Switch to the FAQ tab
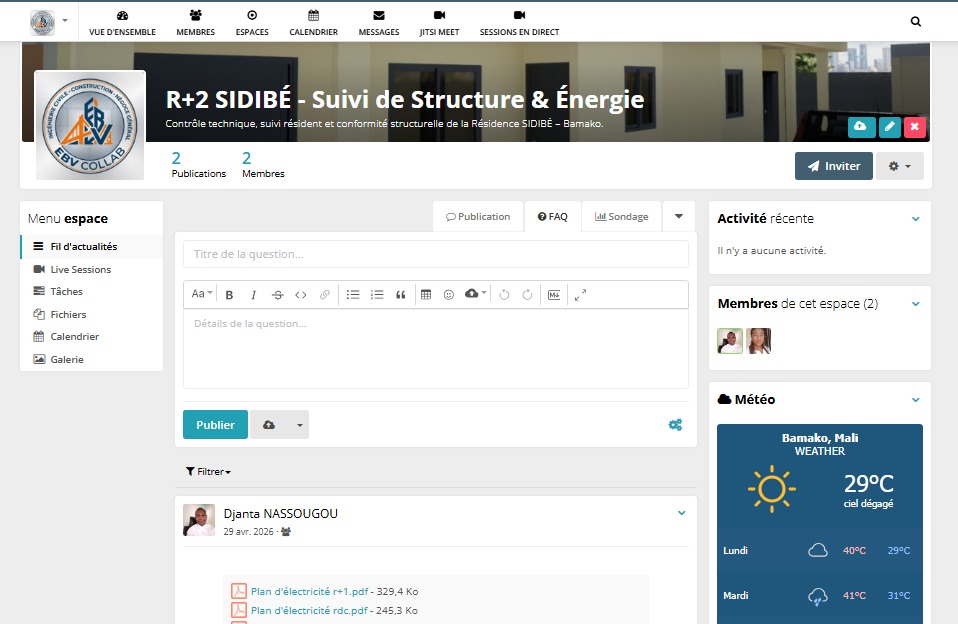Screen dimensions: 958x624 click(x=552, y=217)
